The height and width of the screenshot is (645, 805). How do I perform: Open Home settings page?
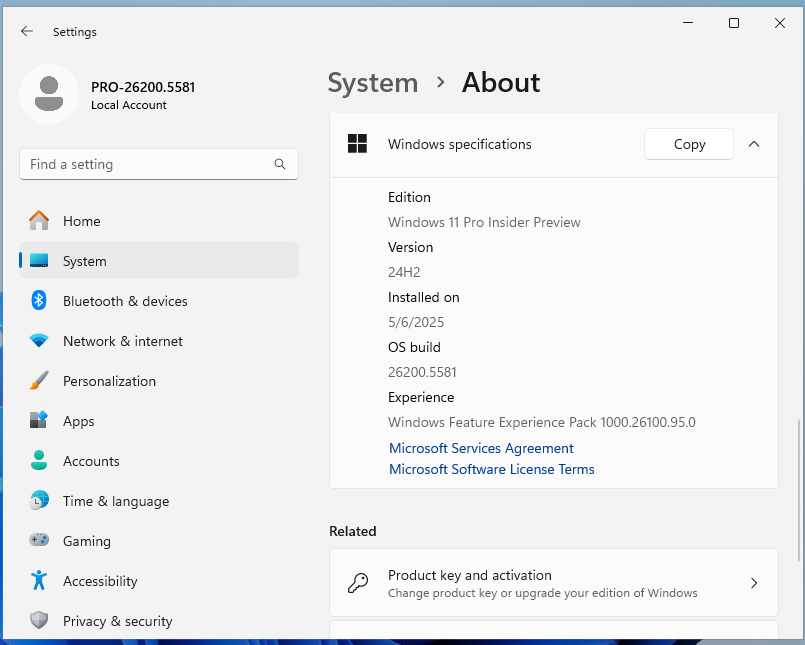159,221
